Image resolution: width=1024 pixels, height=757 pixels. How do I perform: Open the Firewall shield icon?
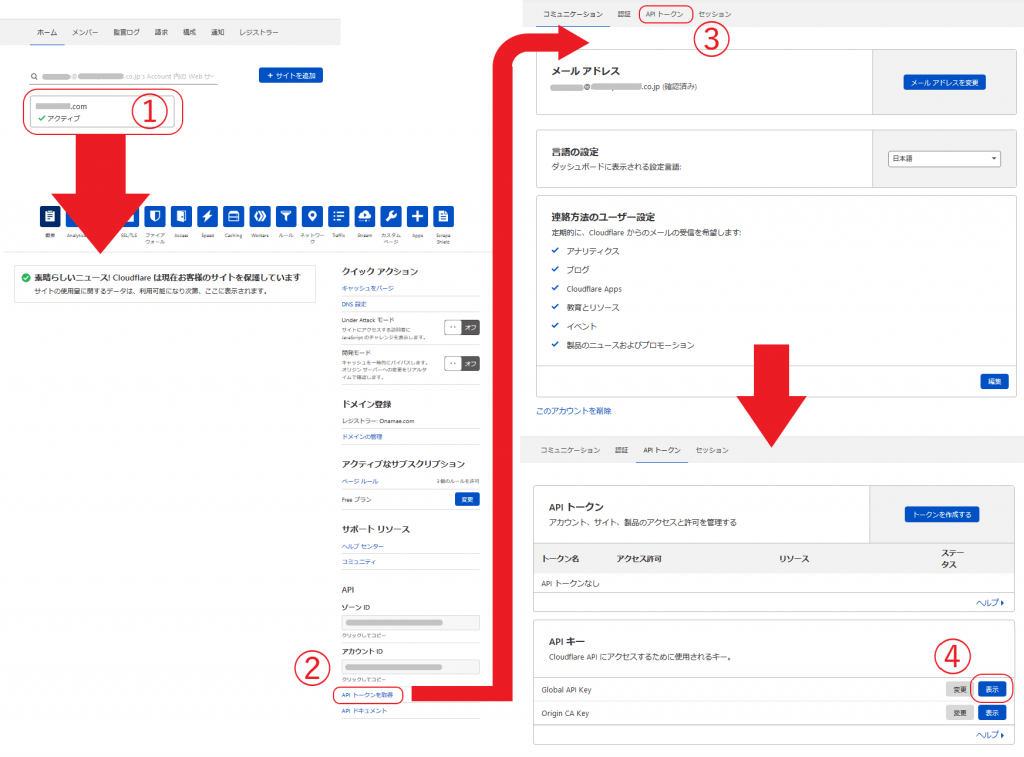[155, 216]
